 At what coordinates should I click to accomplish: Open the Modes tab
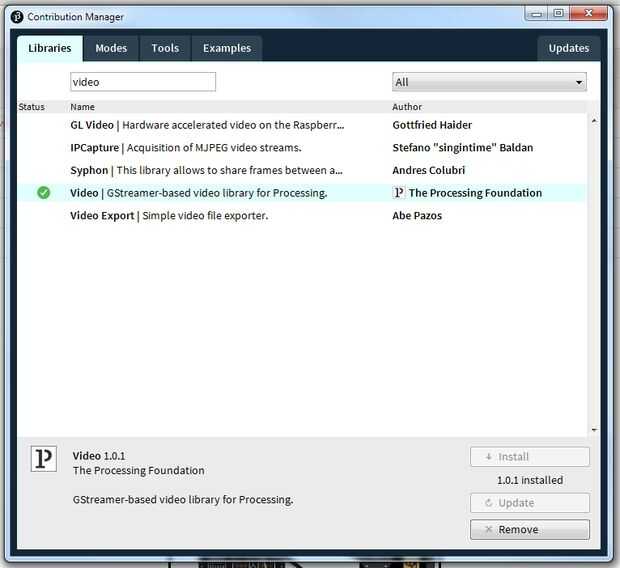pos(111,48)
